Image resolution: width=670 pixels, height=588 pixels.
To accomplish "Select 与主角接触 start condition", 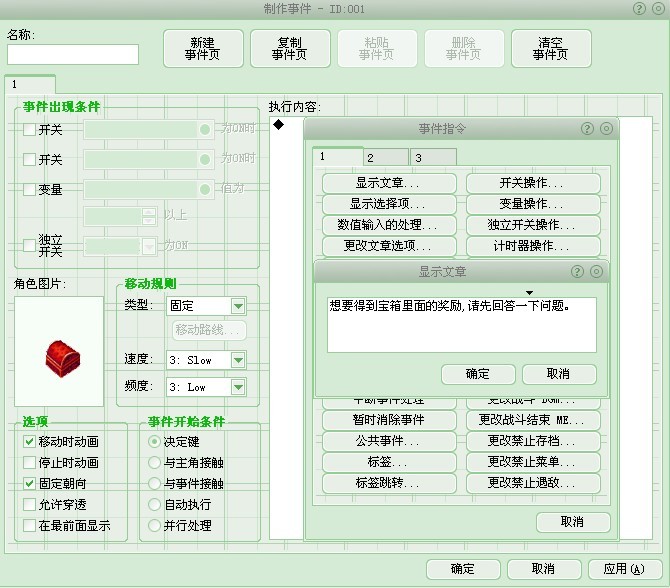I will pyautogui.click(x=154, y=462).
